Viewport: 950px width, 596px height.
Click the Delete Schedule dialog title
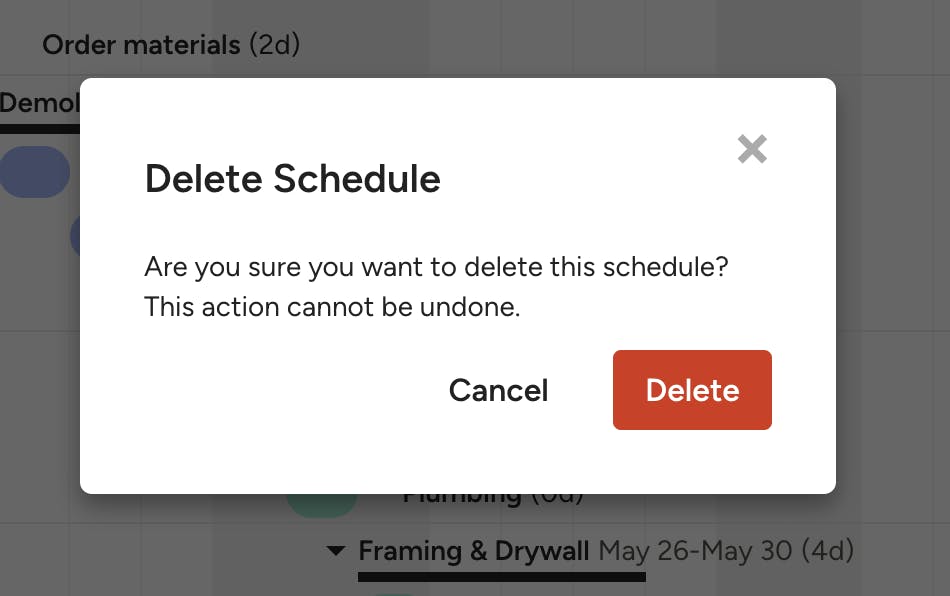(x=292, y=179)
